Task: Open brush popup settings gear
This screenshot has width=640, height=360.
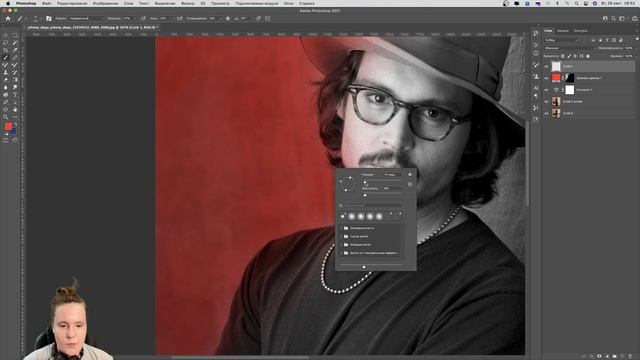Action: (x=410, y=175)
